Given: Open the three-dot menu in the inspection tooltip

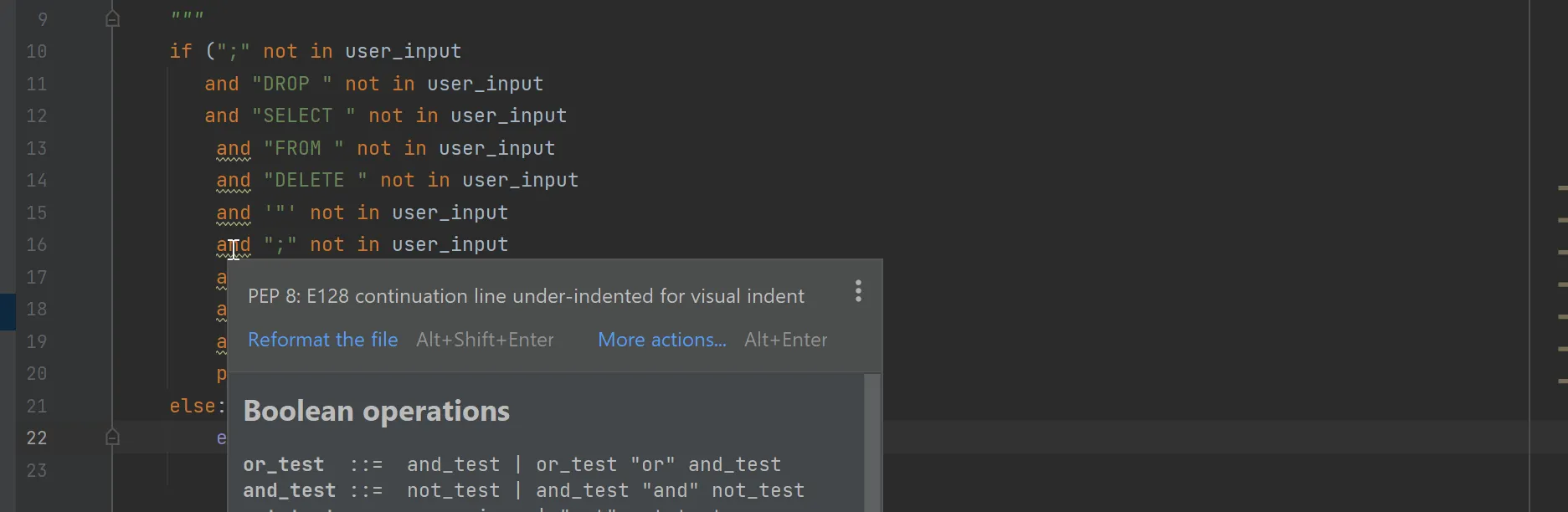Looking at the screenshot, I should tap(858, 291).
